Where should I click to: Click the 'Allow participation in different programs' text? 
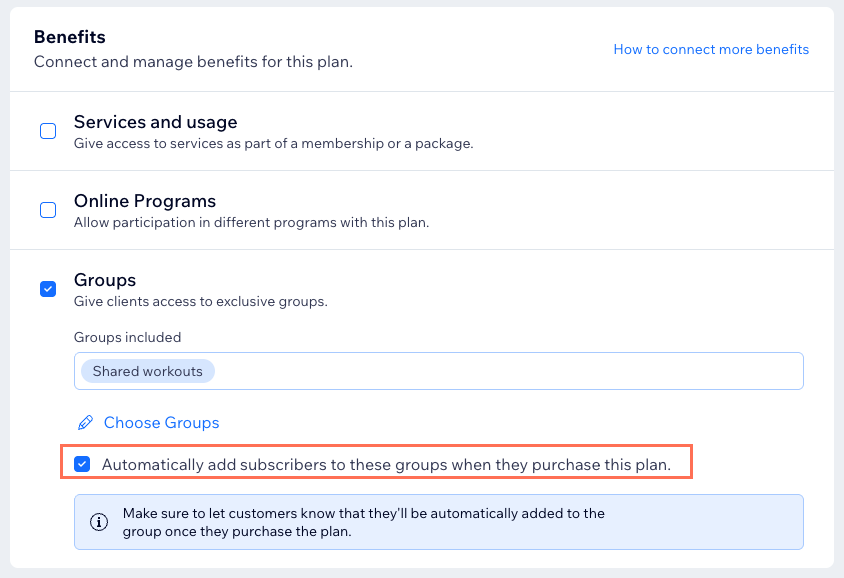tap(251, 223)
